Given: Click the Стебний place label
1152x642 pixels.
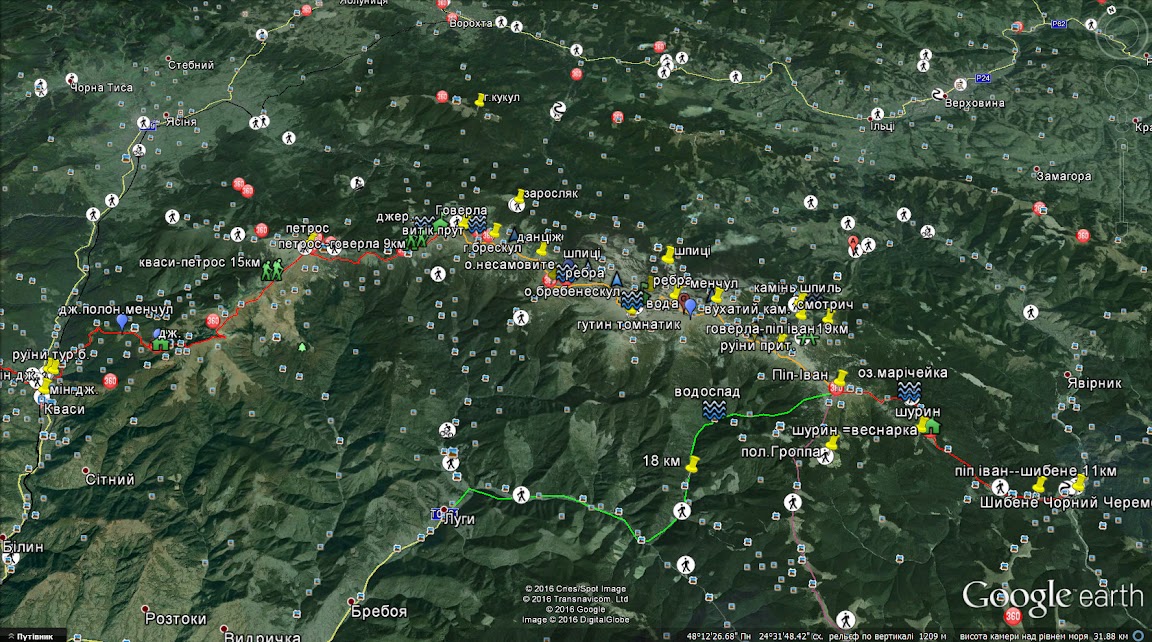Looking at the screenshot, I should point(191,65).
